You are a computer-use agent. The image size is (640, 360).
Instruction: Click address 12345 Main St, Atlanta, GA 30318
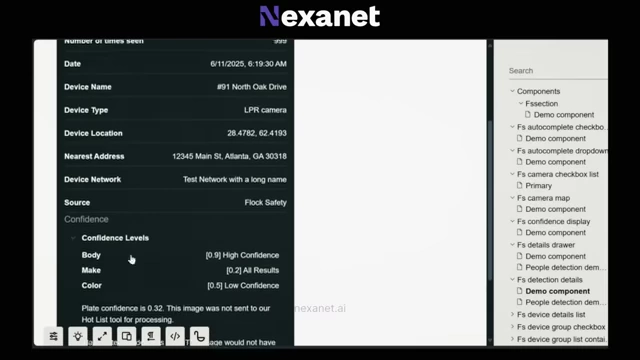pyautogui.click(x=229, y=156)
